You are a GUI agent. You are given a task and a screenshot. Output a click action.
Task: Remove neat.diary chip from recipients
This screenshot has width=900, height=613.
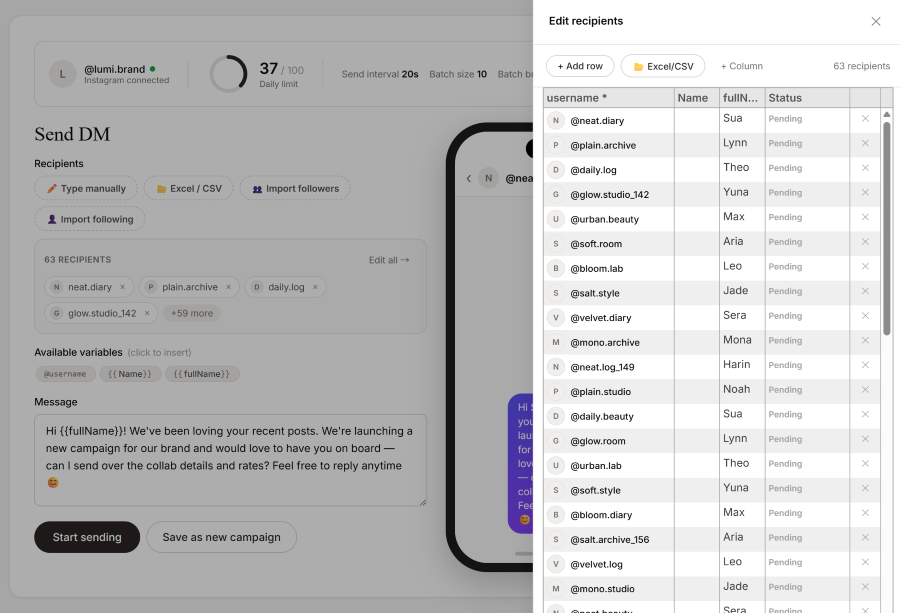(x=122, y=287)
